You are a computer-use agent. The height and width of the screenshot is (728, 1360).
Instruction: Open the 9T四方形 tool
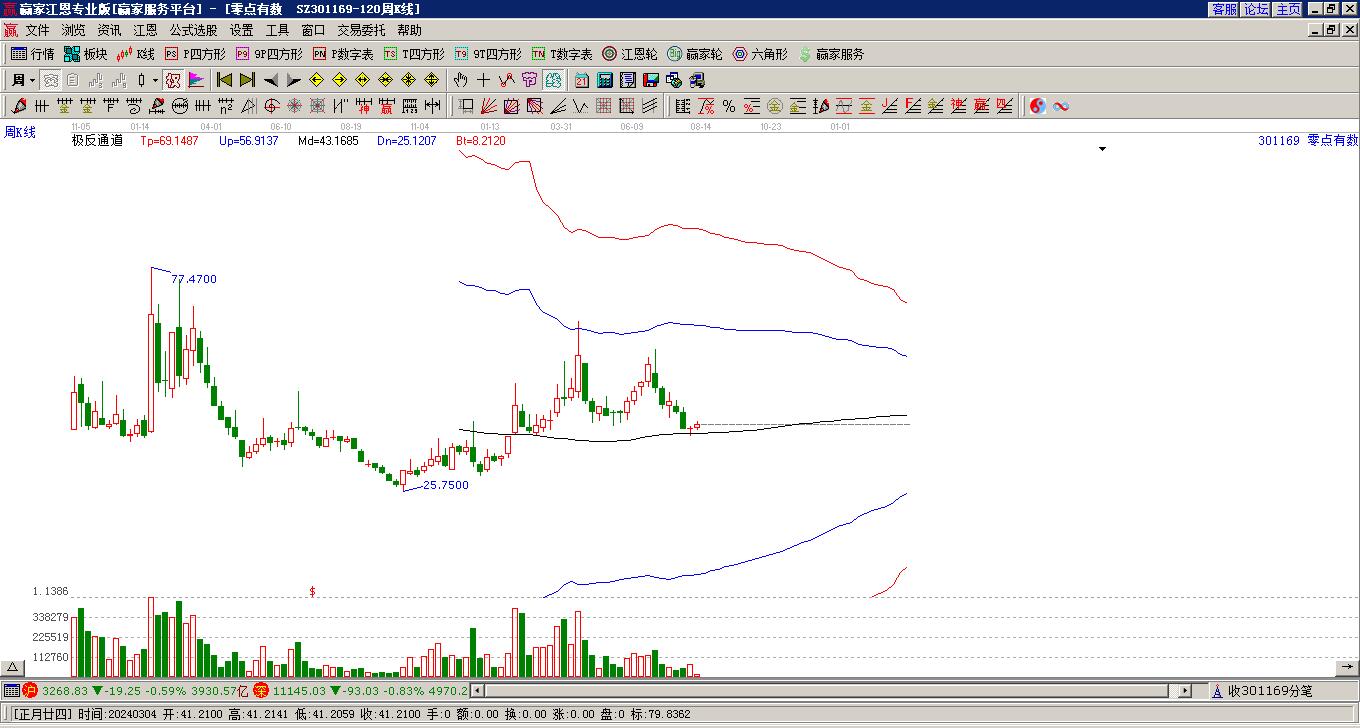pyautogui.click(x=488, y=54)
